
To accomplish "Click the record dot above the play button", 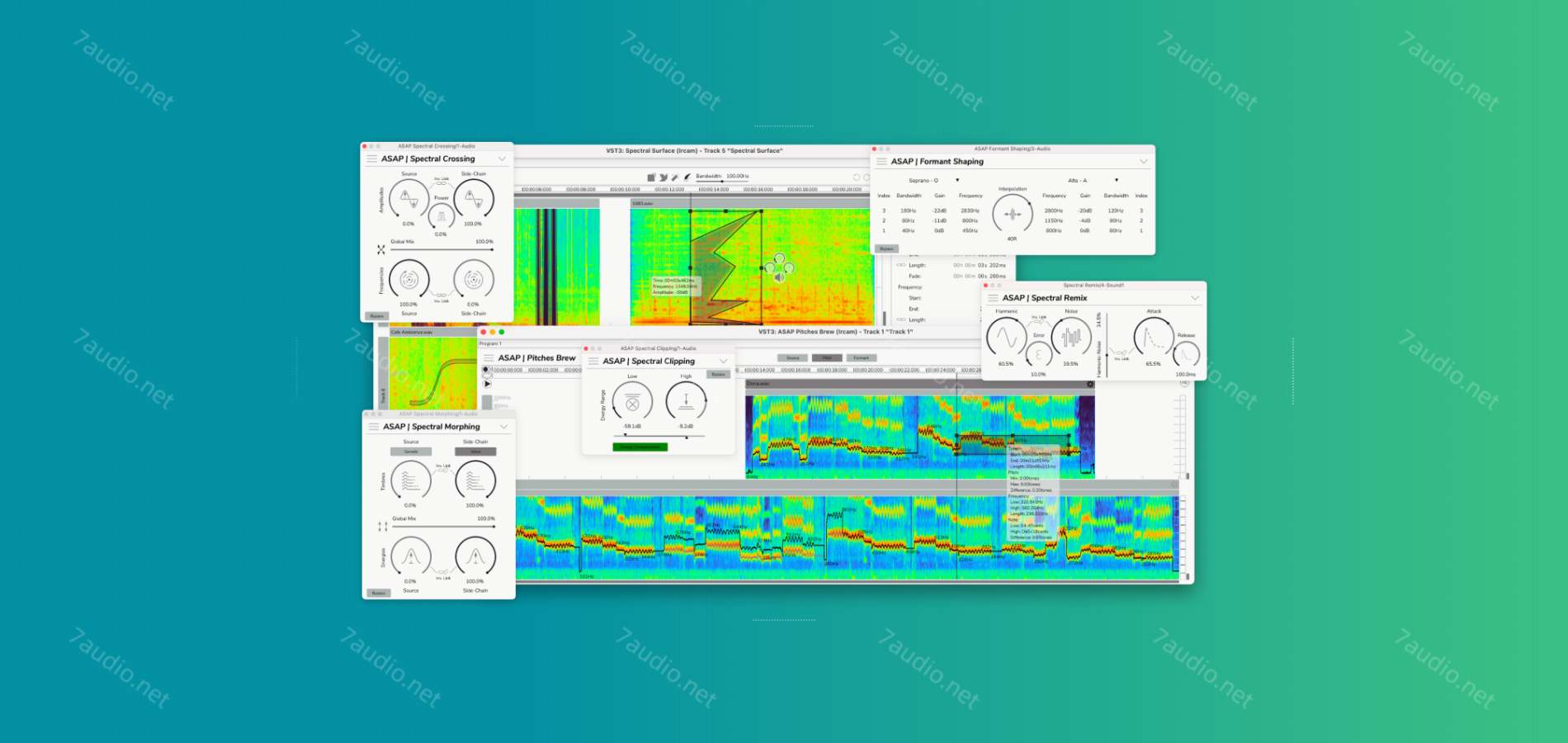I will [x=485, y=369].
